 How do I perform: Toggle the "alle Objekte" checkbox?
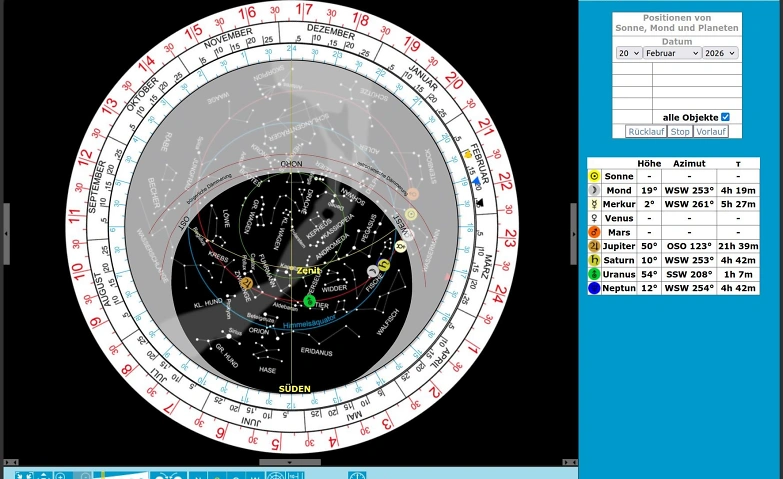coord(726,117)
